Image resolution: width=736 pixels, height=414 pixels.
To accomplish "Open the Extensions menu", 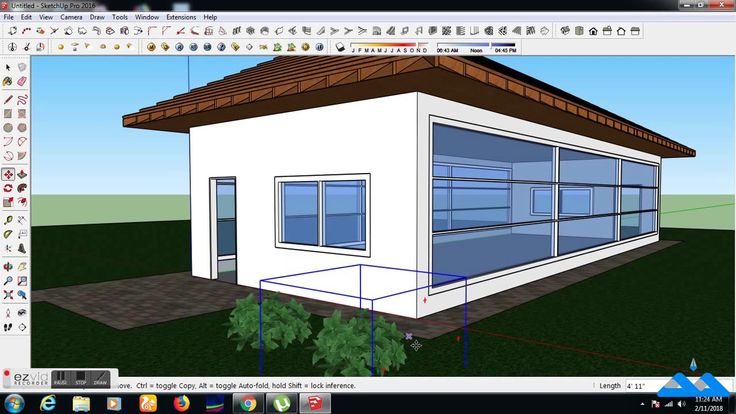I will 181,17.
